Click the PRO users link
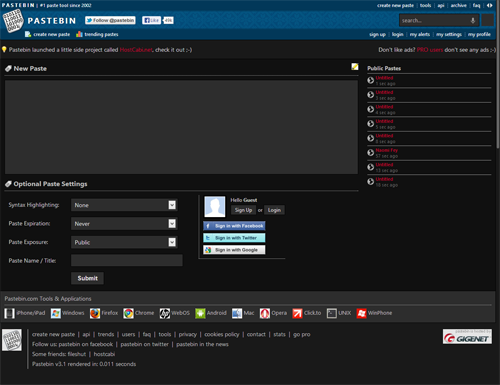The image size is (500, 385). click(x=430, y=50)
